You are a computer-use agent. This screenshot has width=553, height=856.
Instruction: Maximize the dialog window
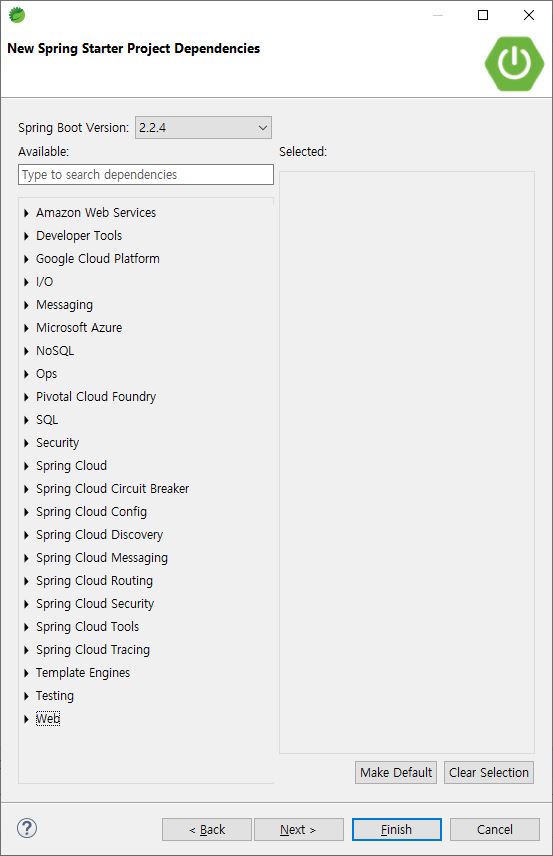point(483,15)
